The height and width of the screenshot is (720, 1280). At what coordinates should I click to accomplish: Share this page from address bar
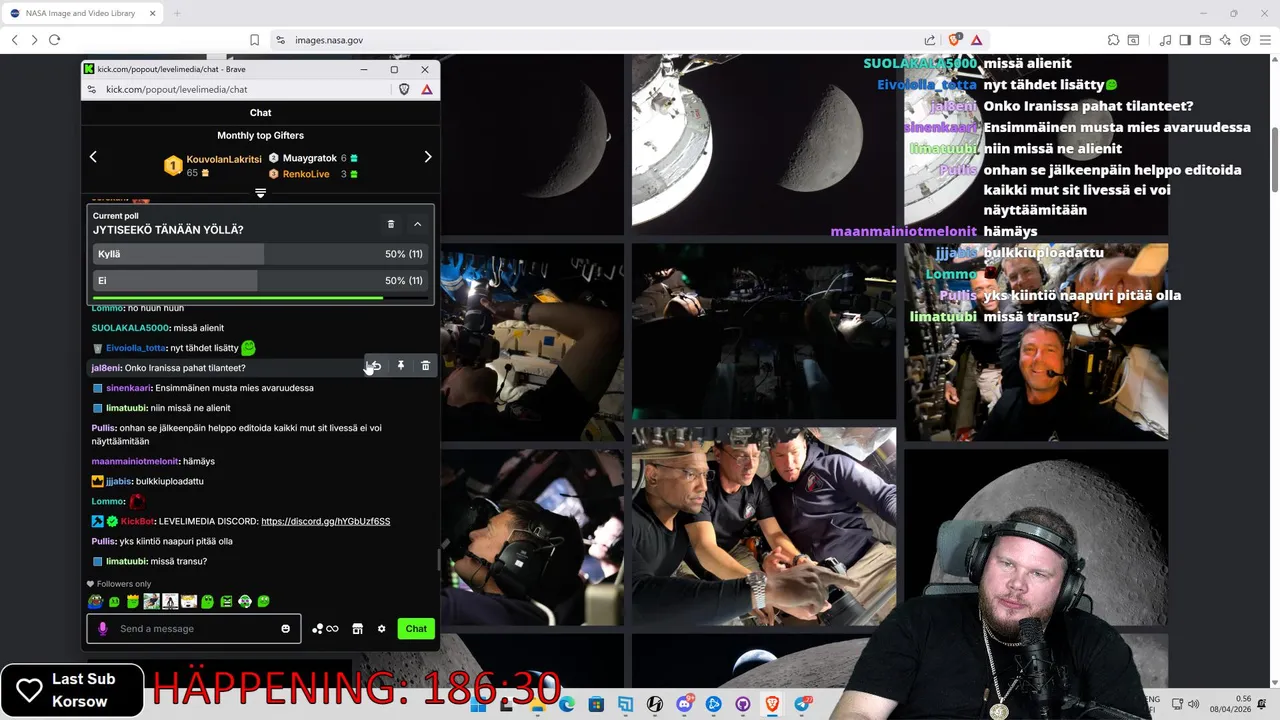[x=930, y=40]
